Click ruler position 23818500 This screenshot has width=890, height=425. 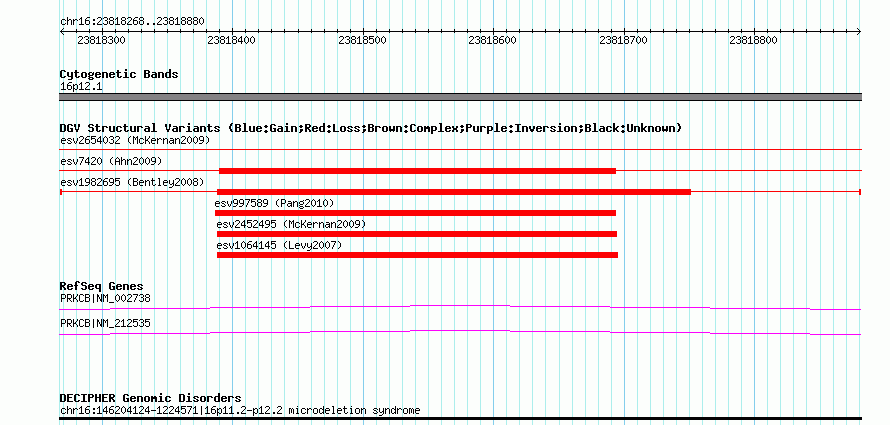(x=362, y=40)
